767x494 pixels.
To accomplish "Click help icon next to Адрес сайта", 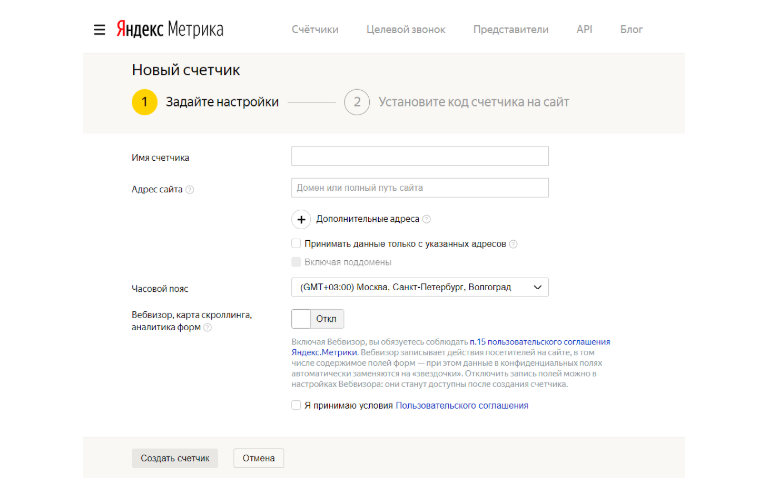I will [190, 189].
